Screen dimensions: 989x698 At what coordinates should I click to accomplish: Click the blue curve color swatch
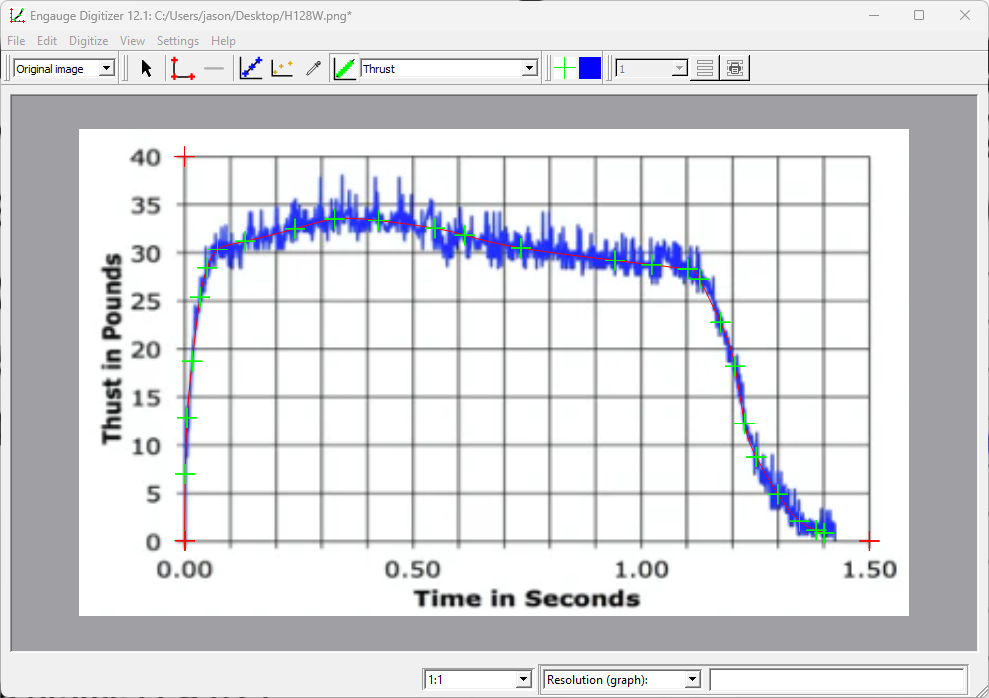click(588, 68)
